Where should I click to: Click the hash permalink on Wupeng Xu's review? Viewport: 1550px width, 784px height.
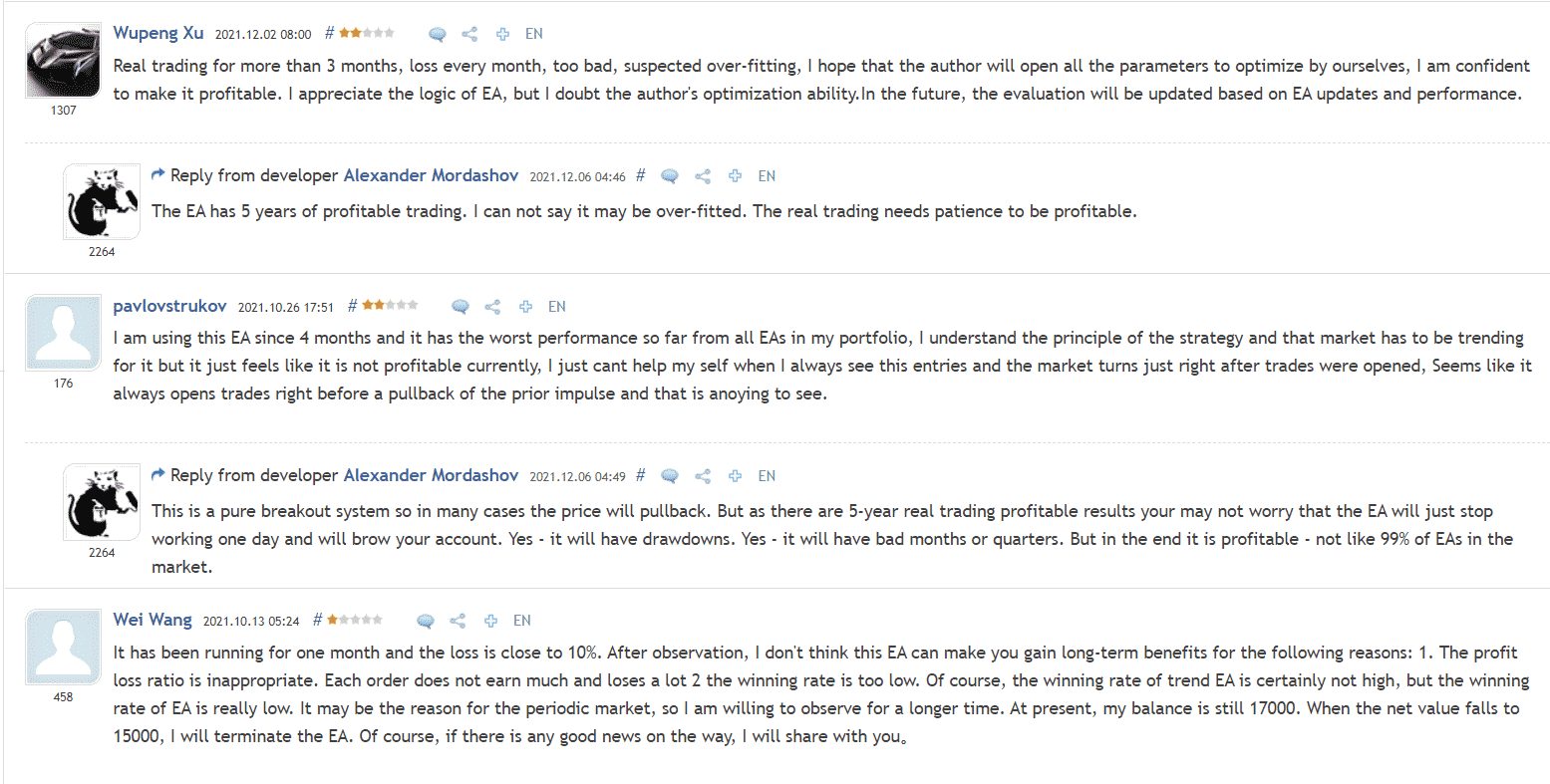pyautogui.click(x=329, y=33)
